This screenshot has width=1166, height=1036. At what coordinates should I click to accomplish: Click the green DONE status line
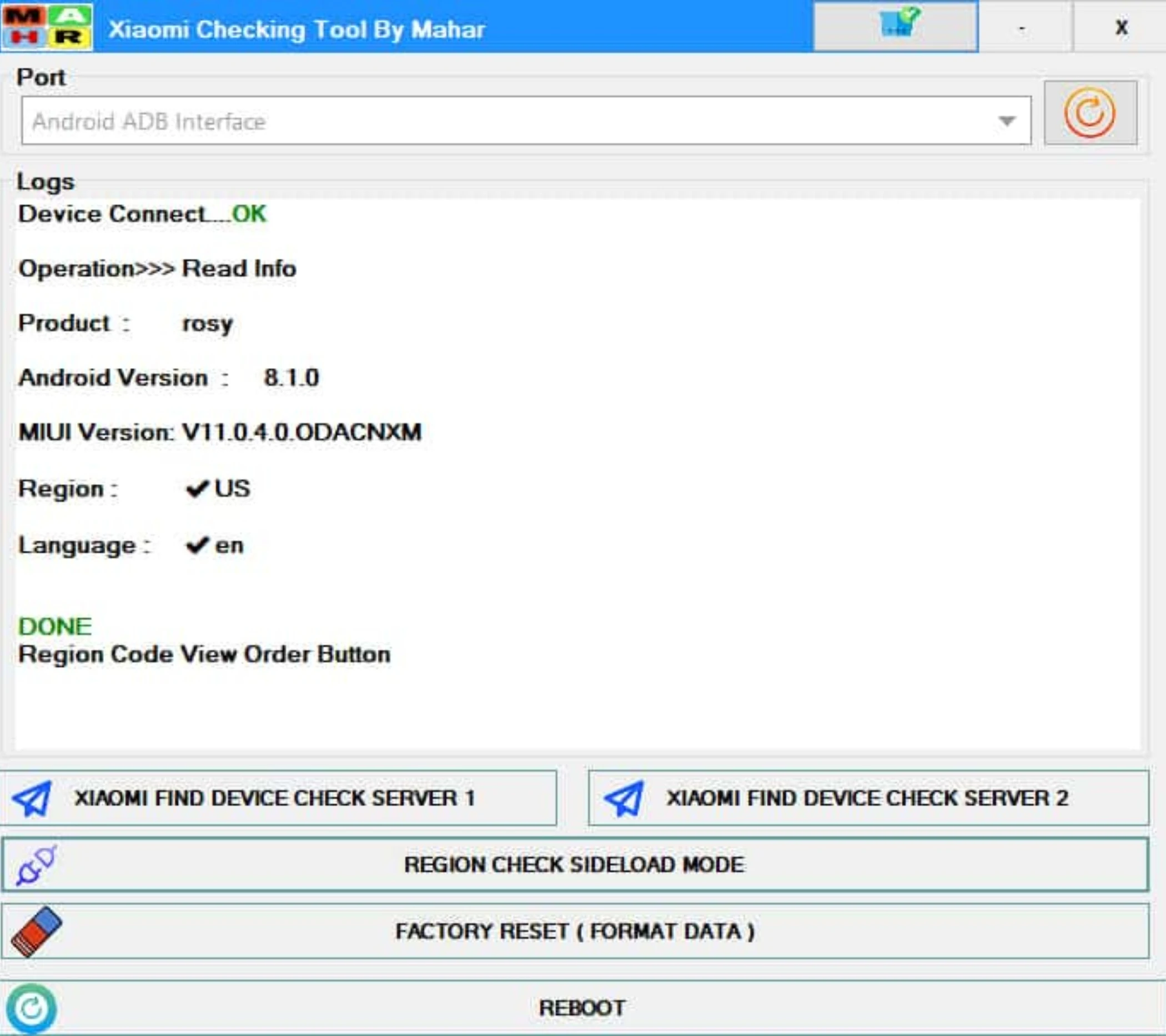click(55, 626)
